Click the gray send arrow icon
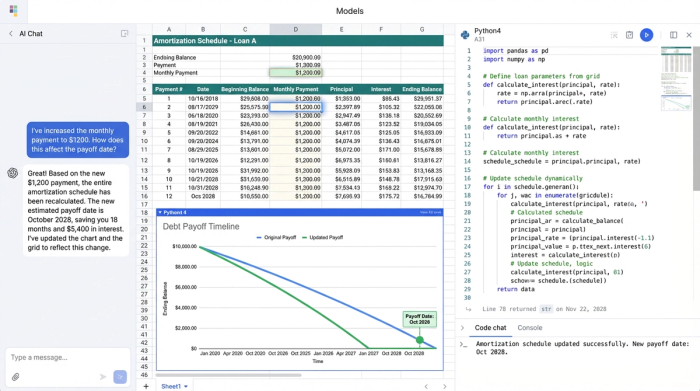700x391 pixels. point(103,377)
